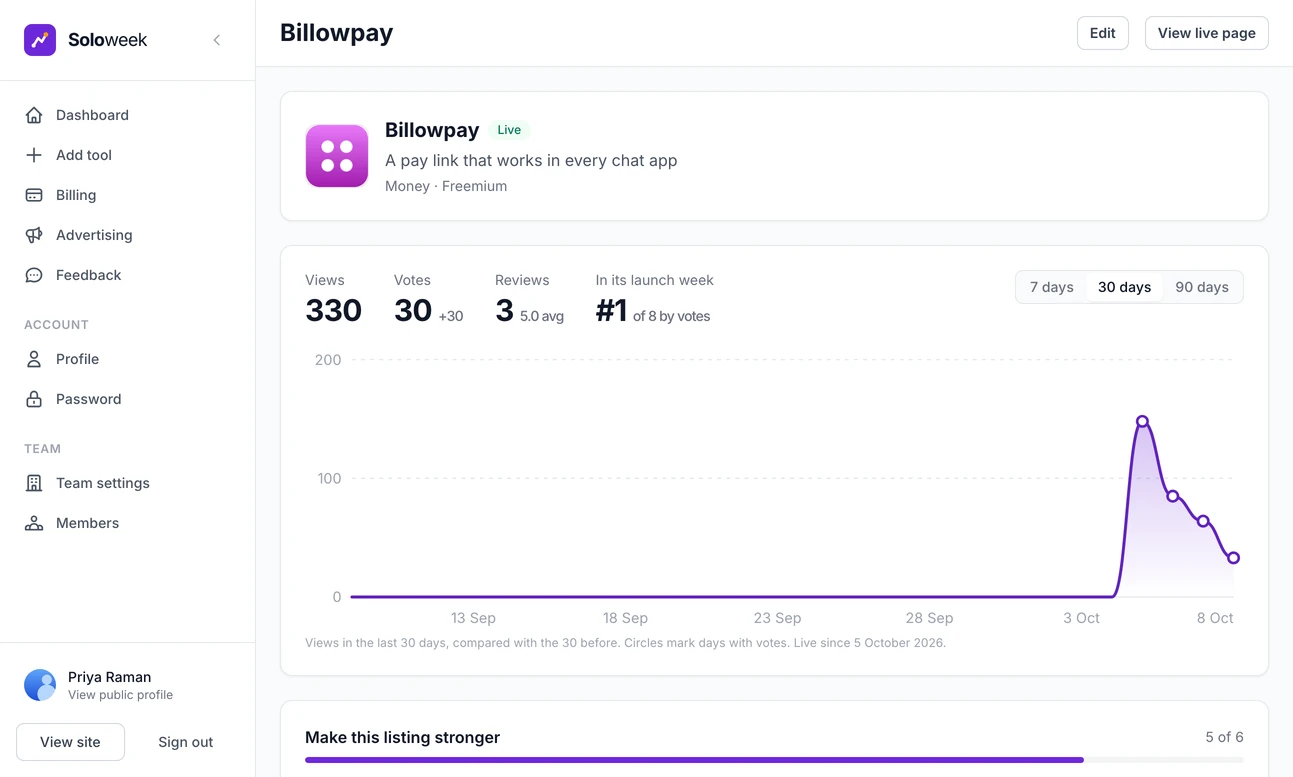Click the listing strength progress bar

click(774, 760)
